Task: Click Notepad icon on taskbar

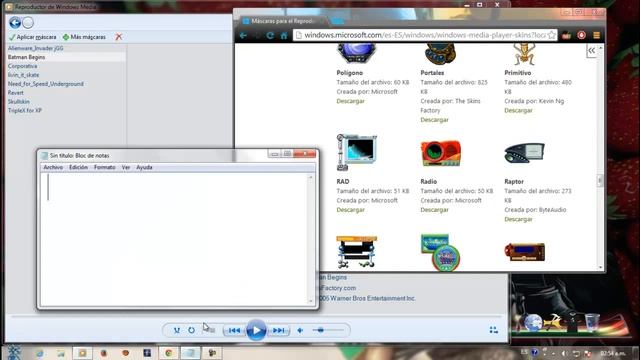Action: (x=190, y=353)
